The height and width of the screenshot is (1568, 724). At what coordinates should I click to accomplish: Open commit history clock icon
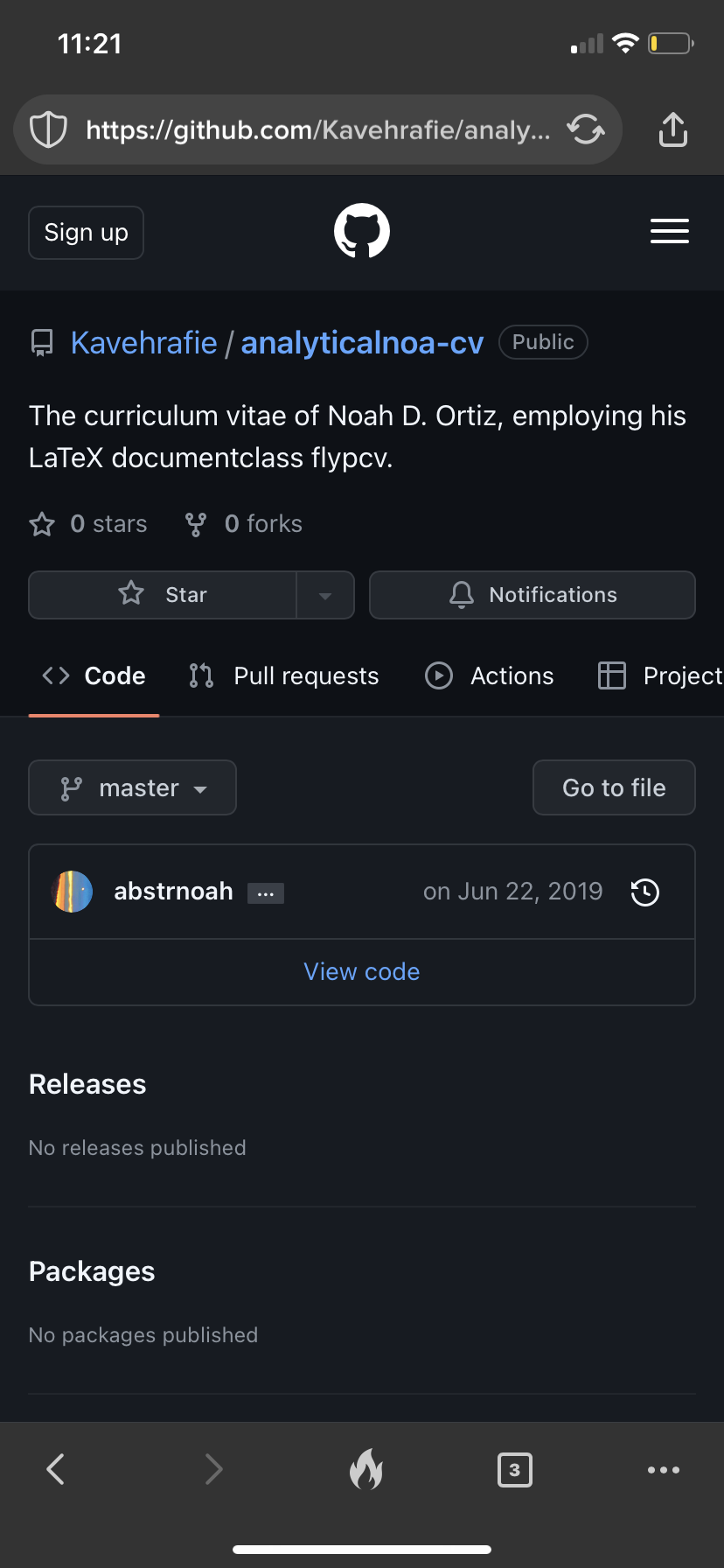645,892
